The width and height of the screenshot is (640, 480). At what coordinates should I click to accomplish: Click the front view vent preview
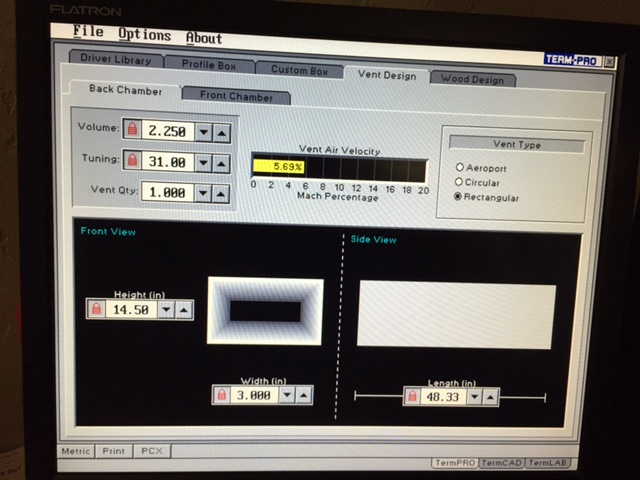[265, 311]
